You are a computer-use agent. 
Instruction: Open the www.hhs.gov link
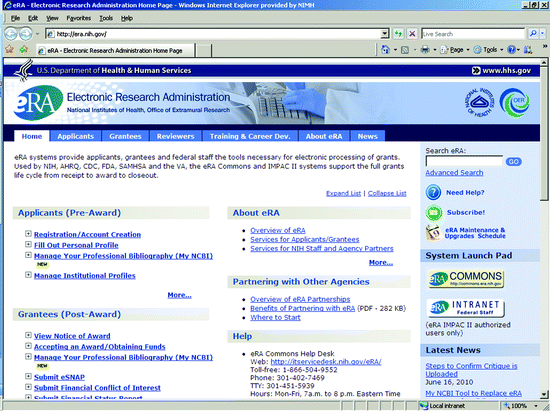coord(502,70)
